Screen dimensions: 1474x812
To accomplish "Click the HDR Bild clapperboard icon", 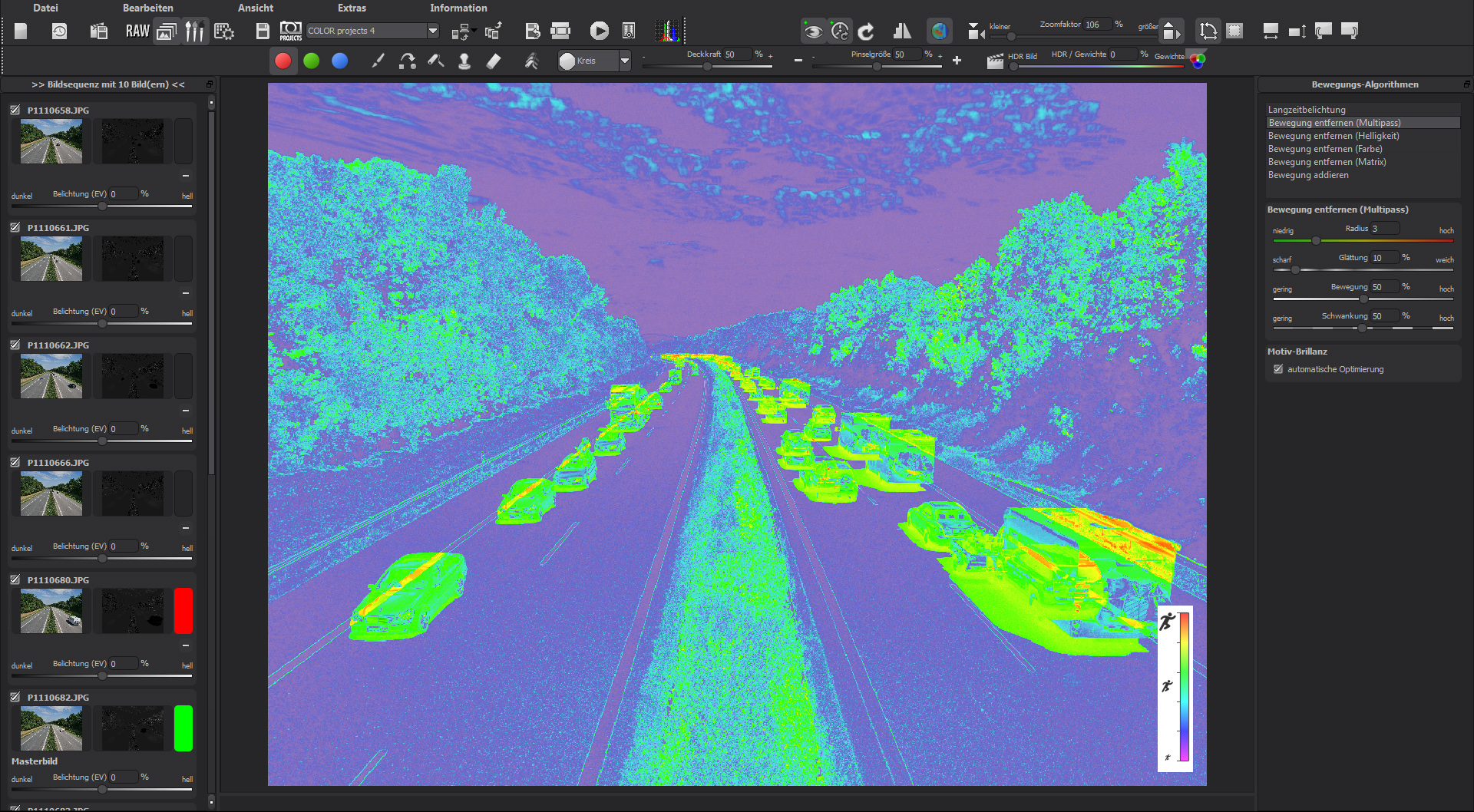I will coord(995,61).
